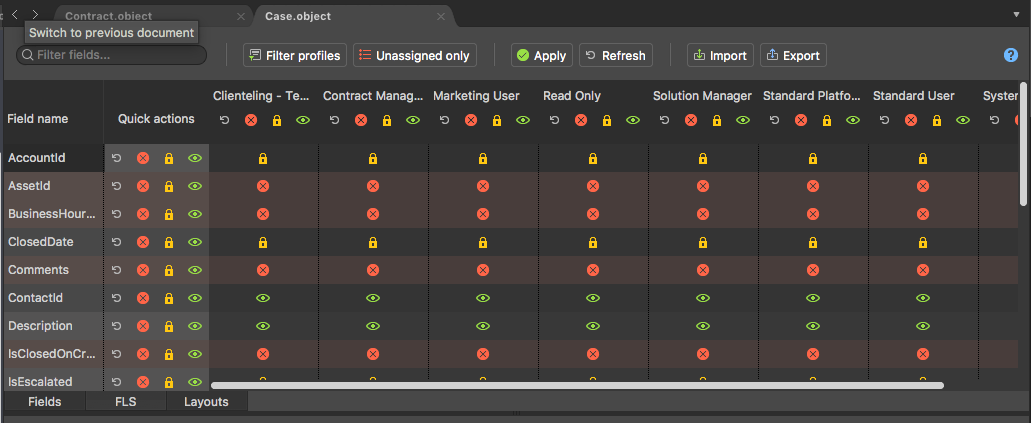Click revert icon under Solution Manager header
The height and width of the screenshot is (423, 1031).
pos(665,120)
